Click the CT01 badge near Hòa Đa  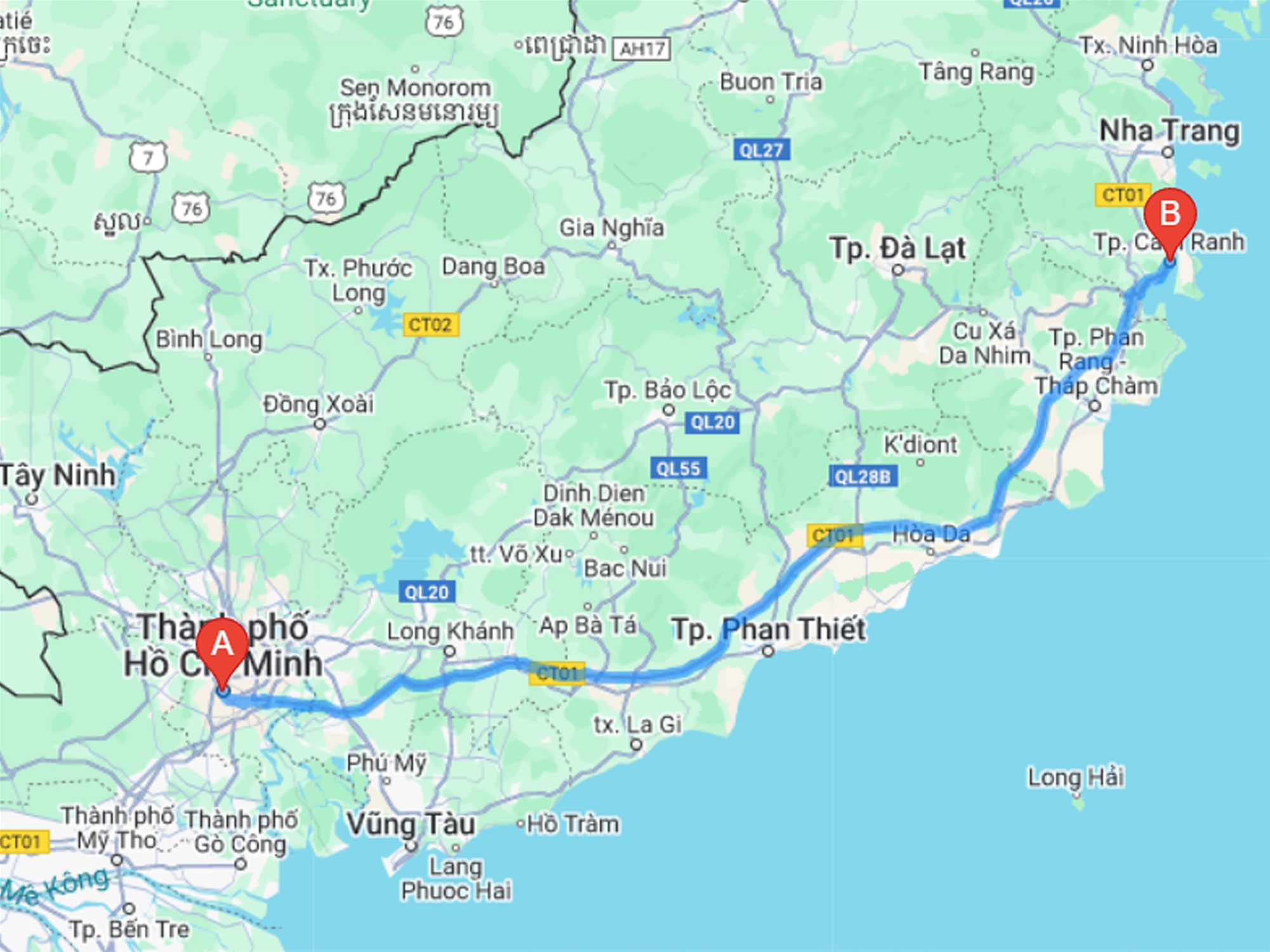(x=834, y=536)
